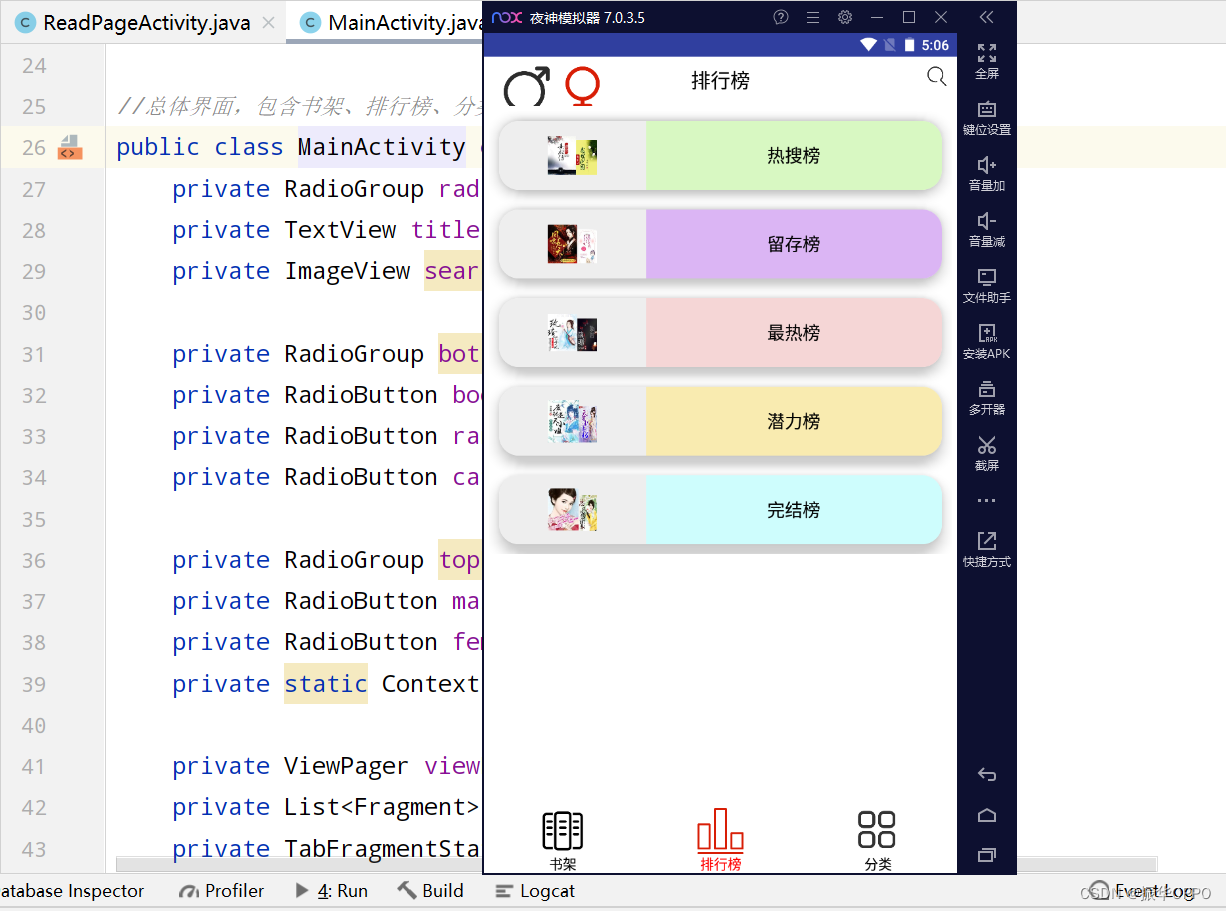Click the Nox 全屏 fullscreen icon
Viewport: 1226px width, 911px height.
(987, 60)
